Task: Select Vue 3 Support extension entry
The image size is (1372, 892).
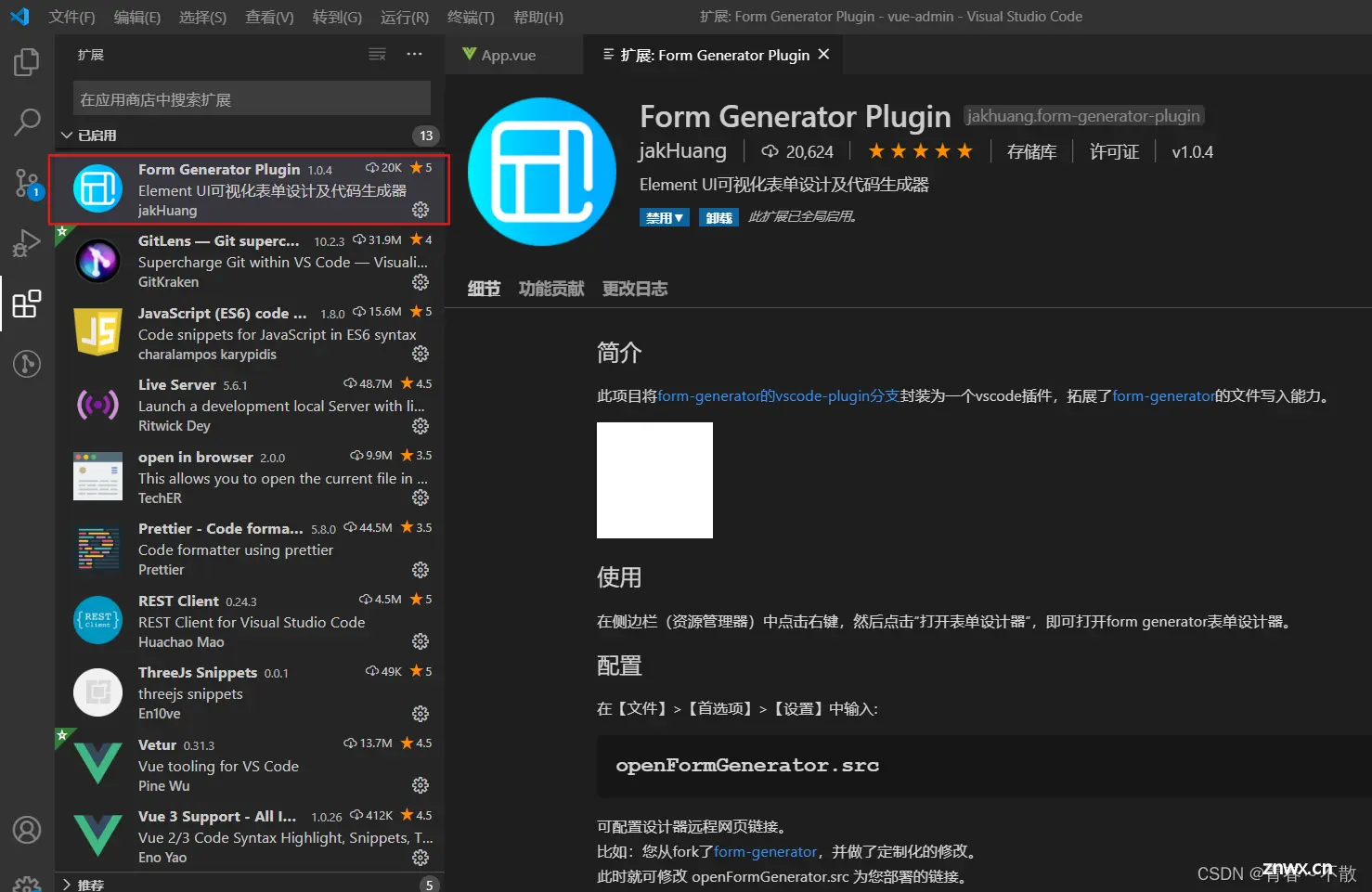Action: click(249, 836)
